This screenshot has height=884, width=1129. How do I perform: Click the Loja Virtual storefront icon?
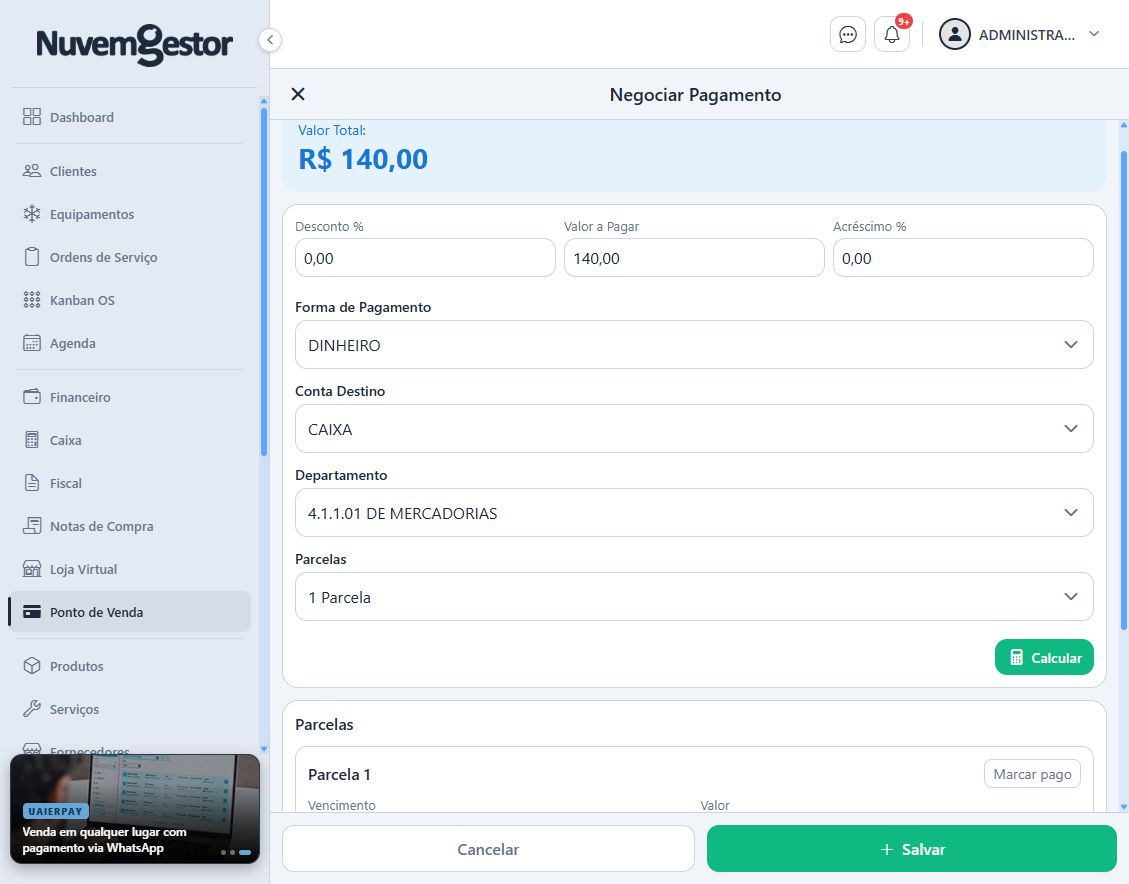32,569
